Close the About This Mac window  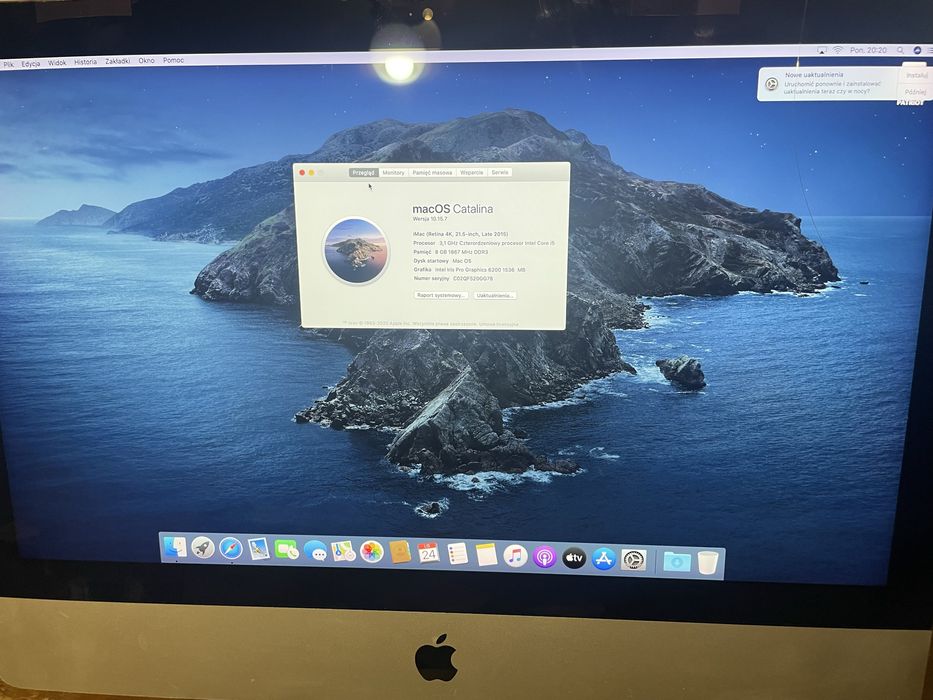(302, 173)
